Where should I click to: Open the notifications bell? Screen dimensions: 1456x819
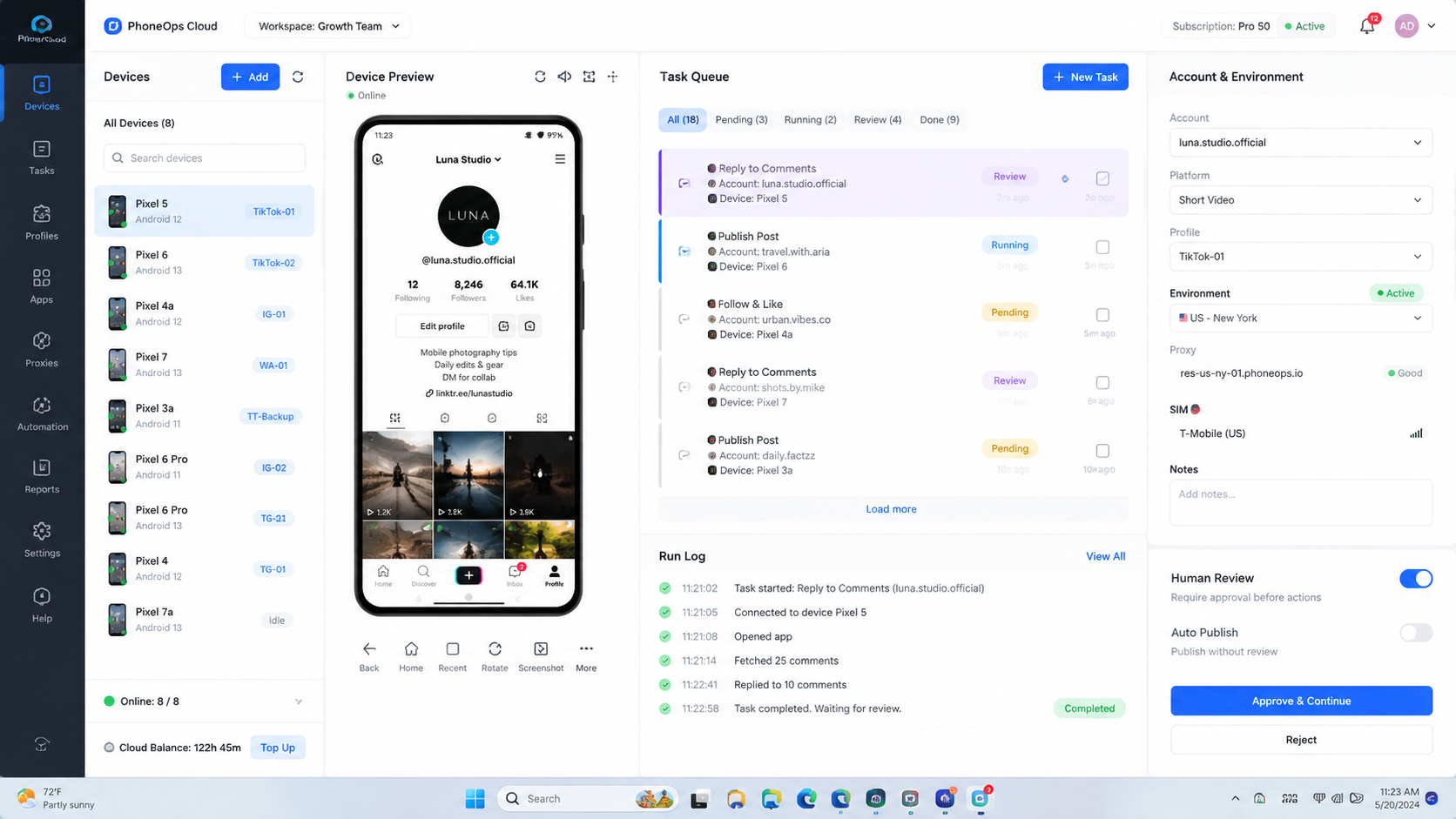coord(1367,26)
